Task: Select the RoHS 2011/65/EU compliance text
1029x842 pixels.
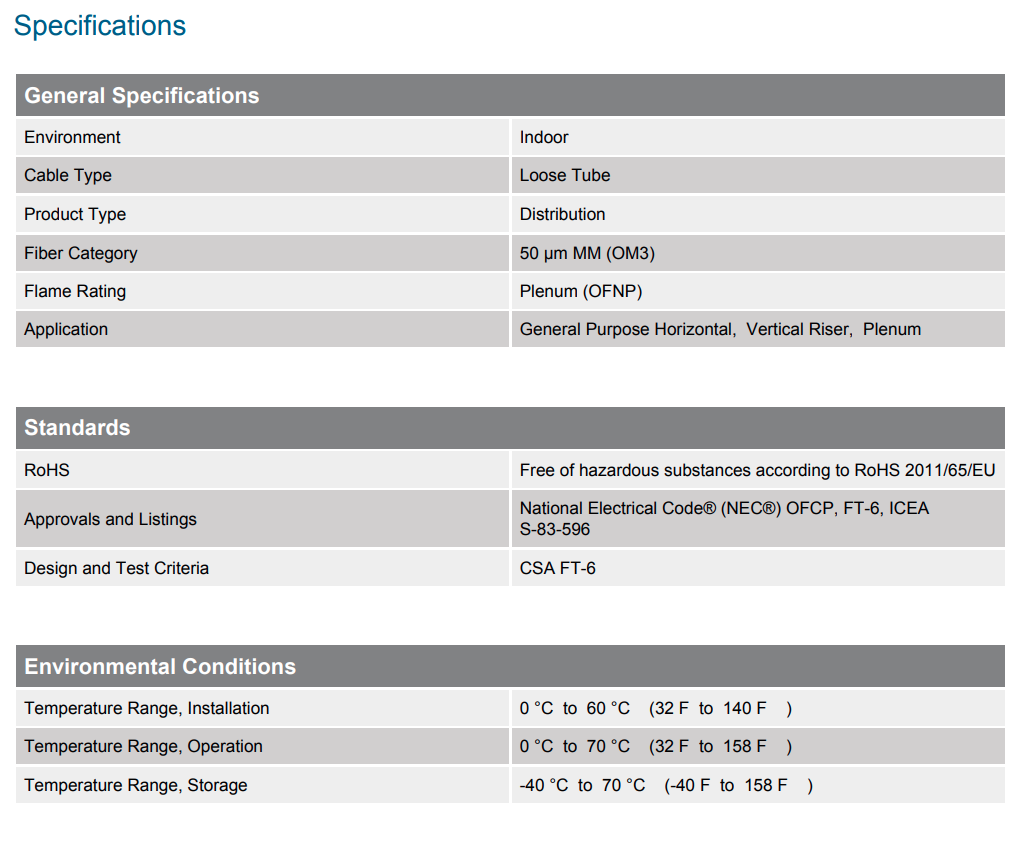Action: 757,470
